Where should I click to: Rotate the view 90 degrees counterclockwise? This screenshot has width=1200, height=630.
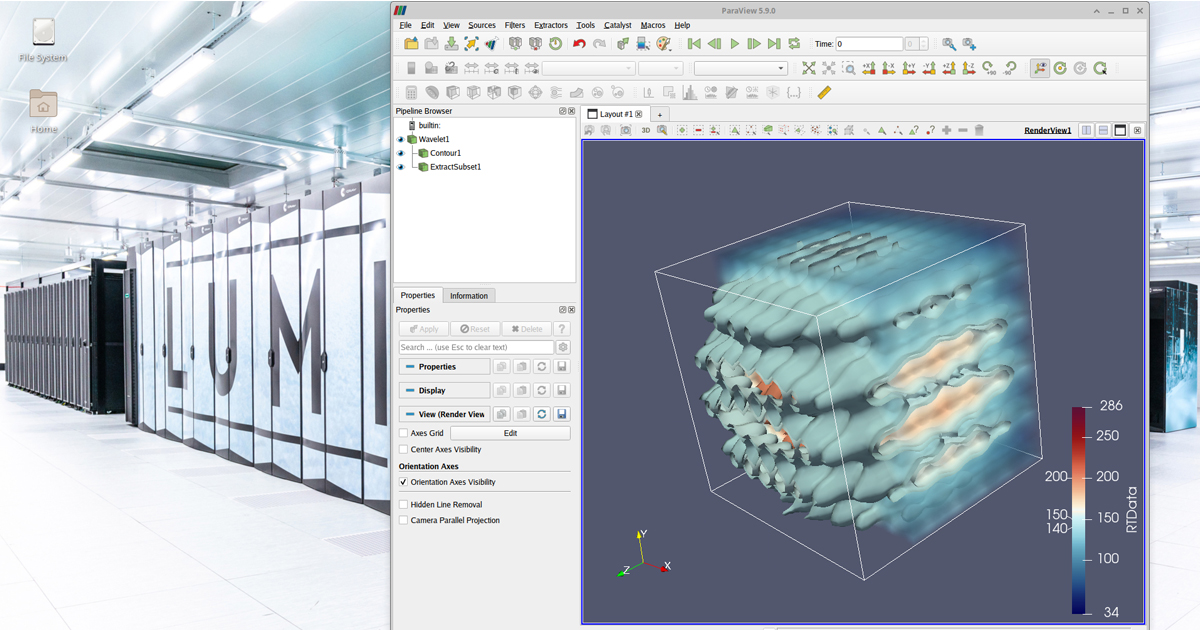[1010, 68]
